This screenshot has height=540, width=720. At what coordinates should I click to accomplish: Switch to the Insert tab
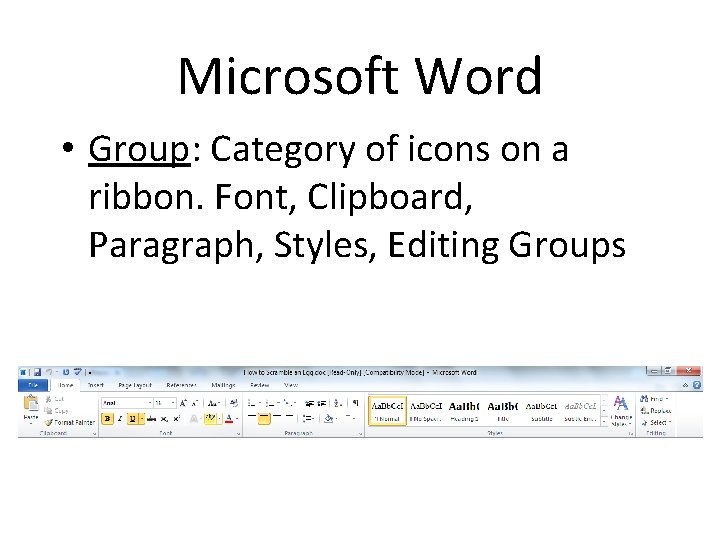tap(96, 385)
